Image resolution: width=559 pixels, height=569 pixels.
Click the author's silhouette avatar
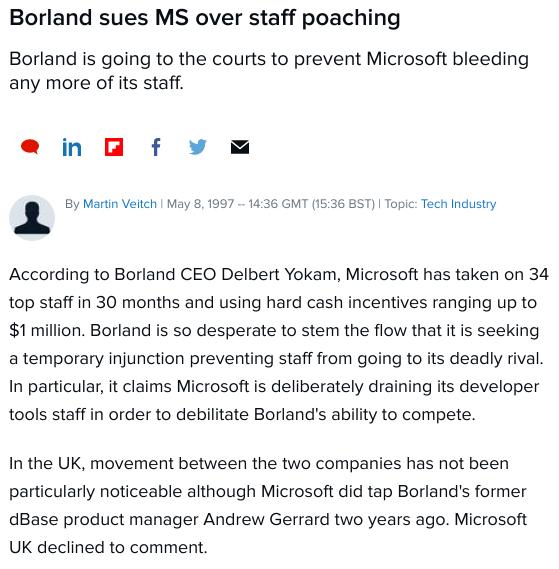[32, 218]
